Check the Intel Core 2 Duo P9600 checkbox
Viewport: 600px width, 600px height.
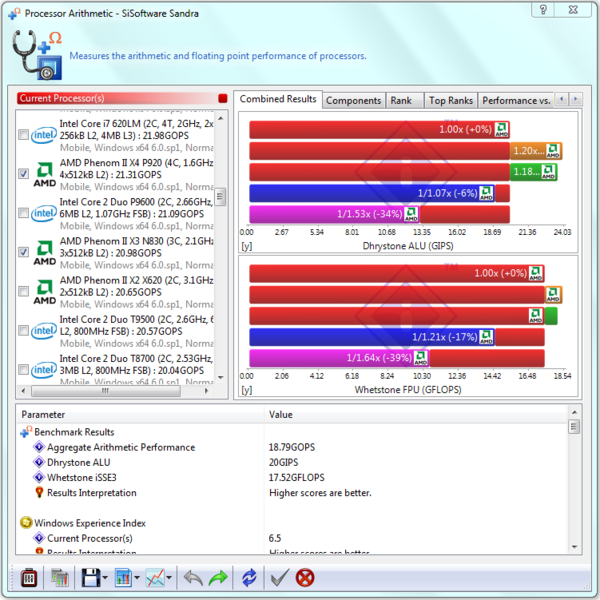pos(23,213)
